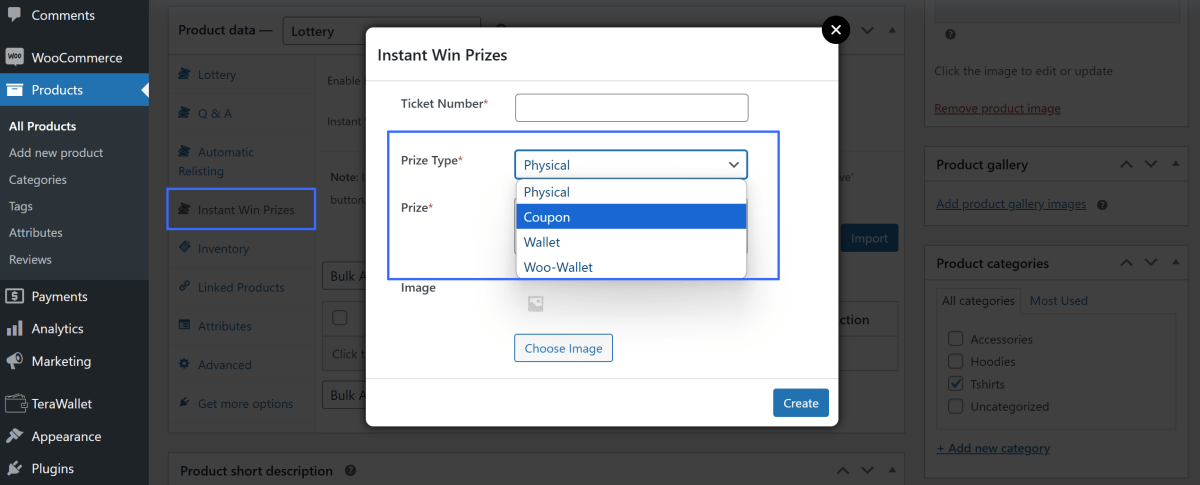Choose Coupon from prize type list
Viewport: 1200px width, 485px height.
point(631,217)
